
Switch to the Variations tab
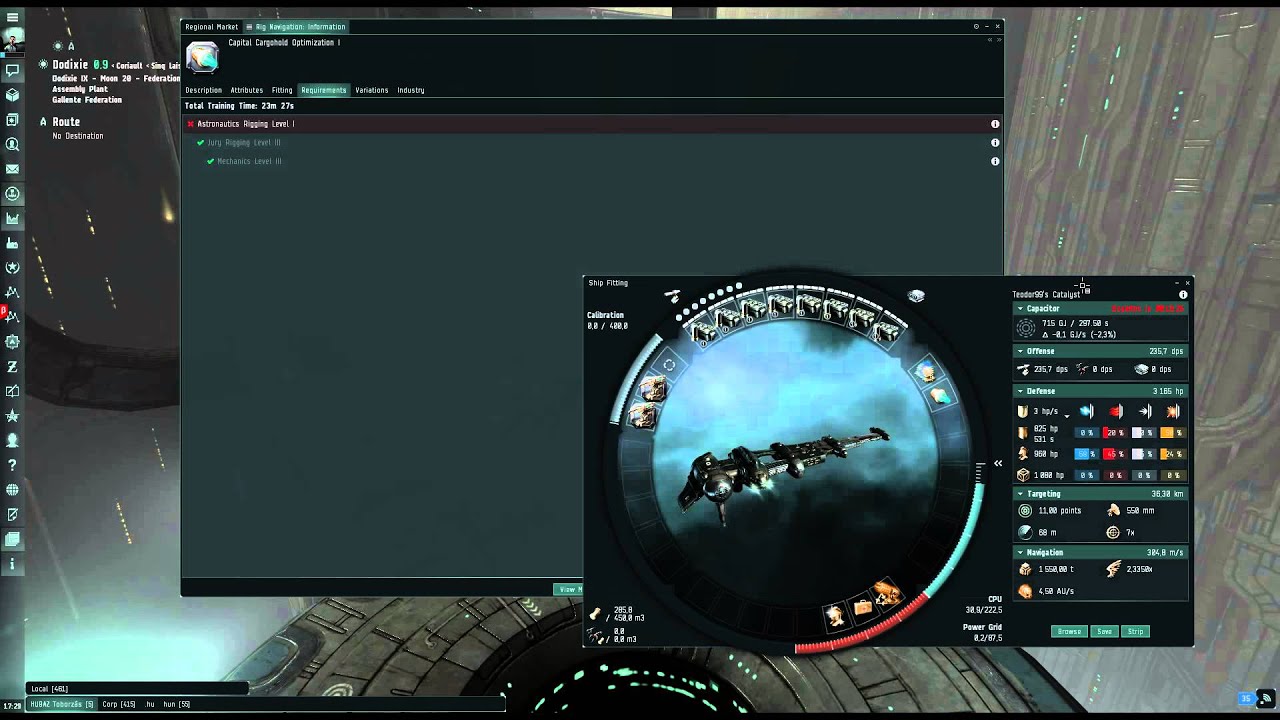pyautogui.click(x=371, y=90)
